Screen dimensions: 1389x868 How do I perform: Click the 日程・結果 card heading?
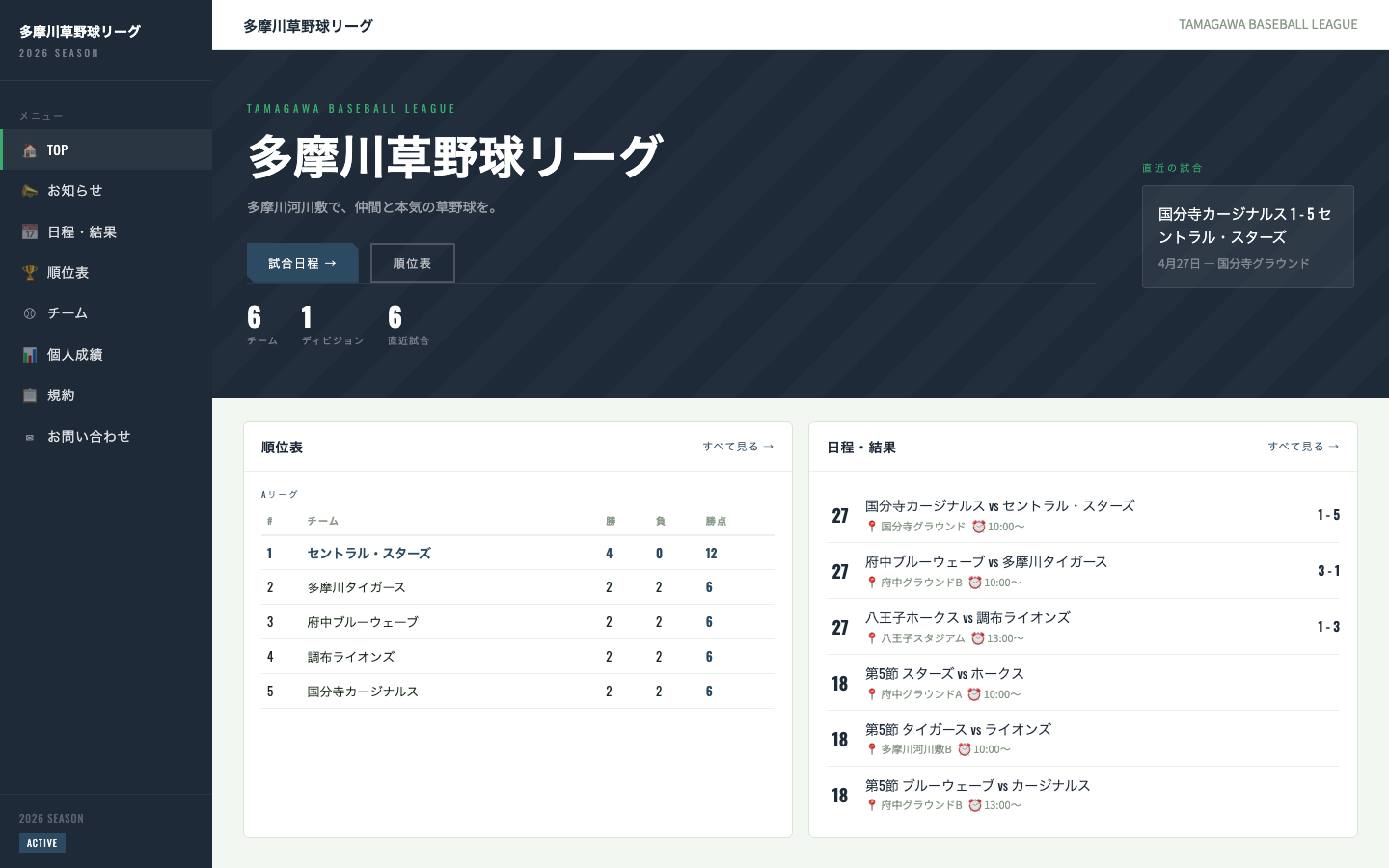(x=861, y=448)
